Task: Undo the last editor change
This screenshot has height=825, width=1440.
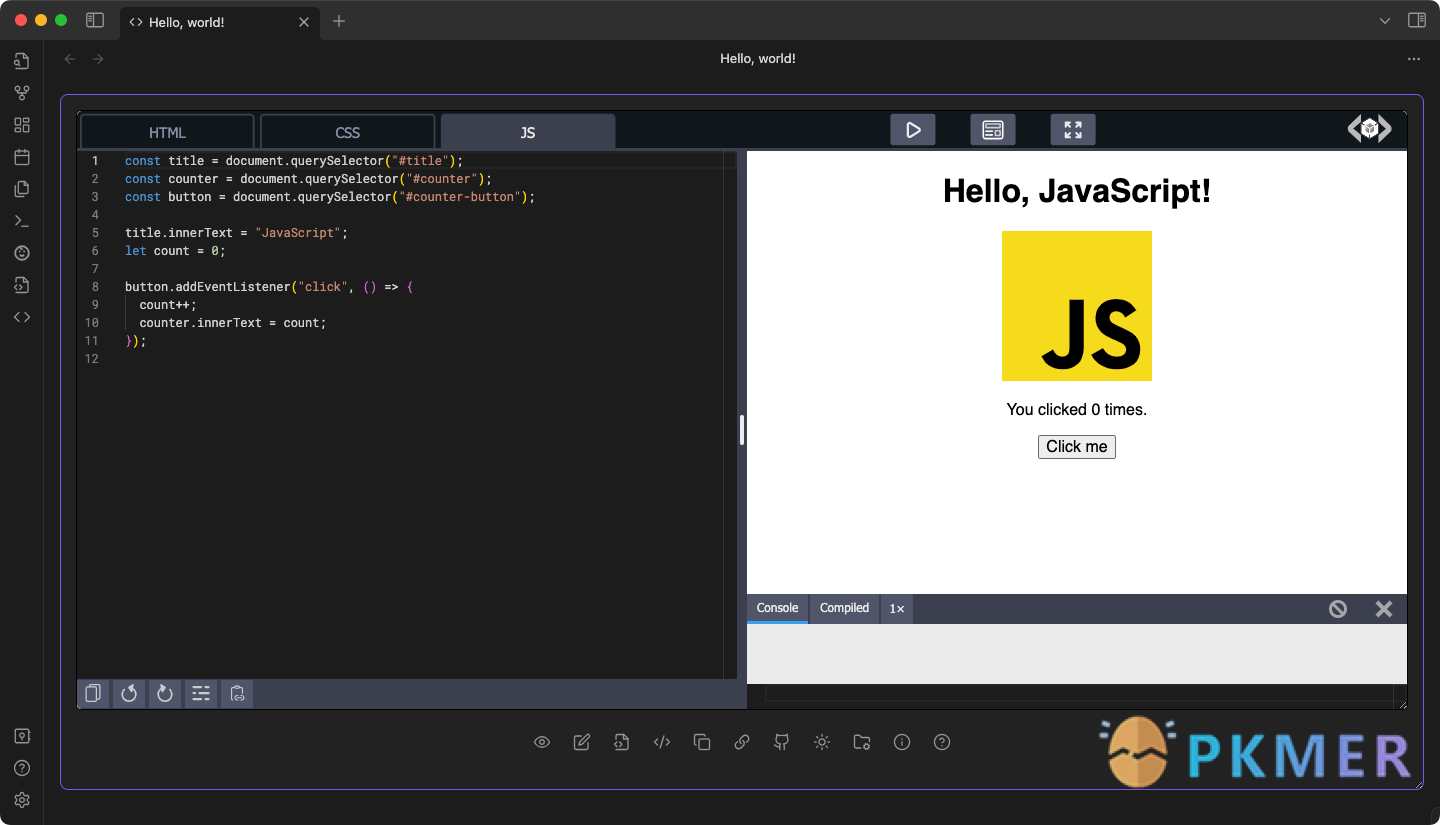Action: (x=129, y=693)
